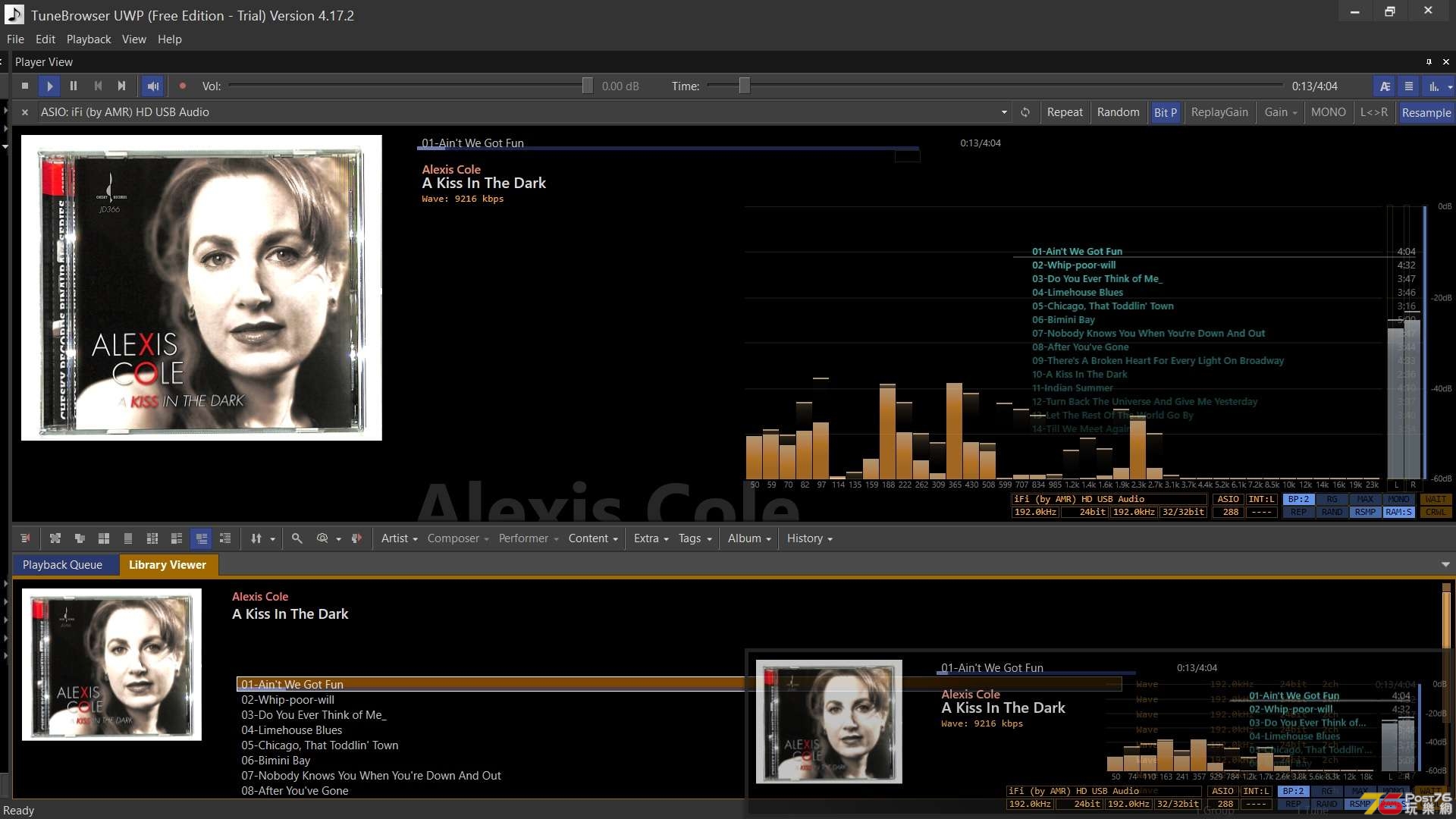This screenshot has width=1456, height=819.
Task: Click the large album cover in player
Action: pos(202,287)
